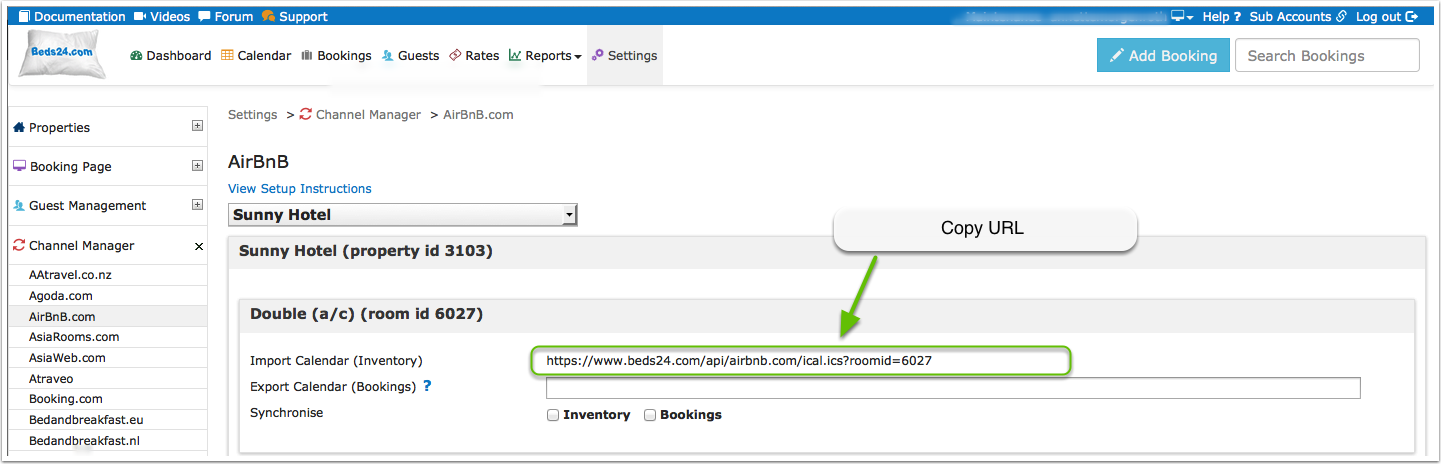Expand the Booking Page sidebar section
Viewport: 1441px width, 464px height.
tap(197, 165)
